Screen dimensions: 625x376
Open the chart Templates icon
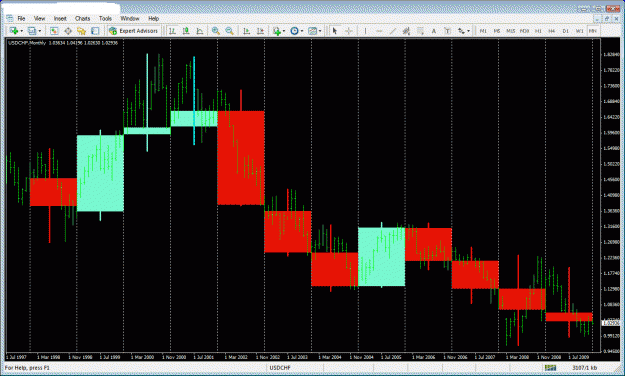point(312,31)
